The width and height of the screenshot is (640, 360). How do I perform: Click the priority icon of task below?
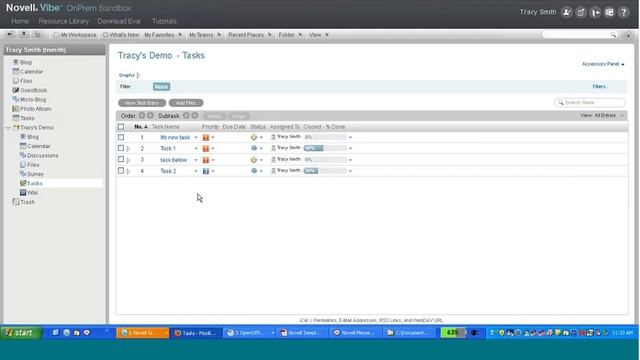click(206, 160)
